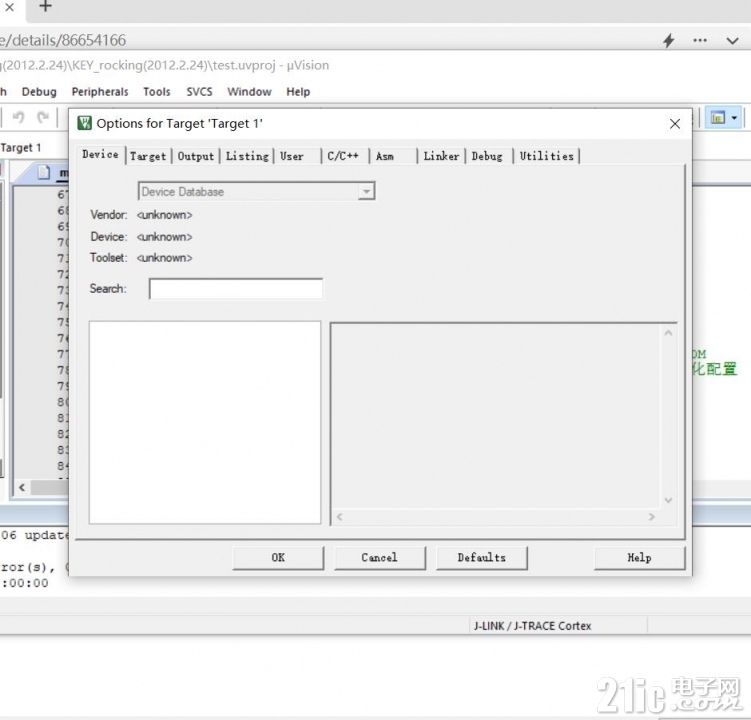Select the Device tab
751x720 pixels.
pyautogui.click(x=100, y=154)
